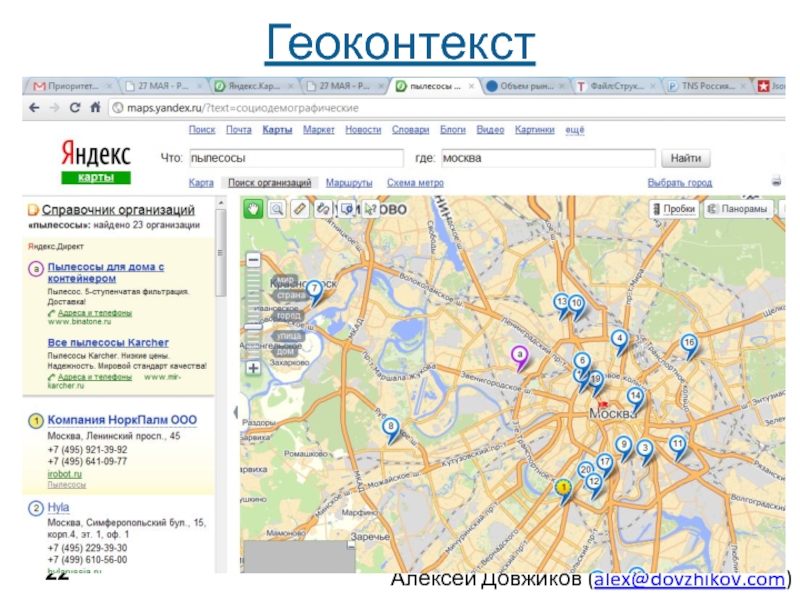The image size is (800, 600).
Task: Open the Маршруты tab
Action: click(349, 183)
